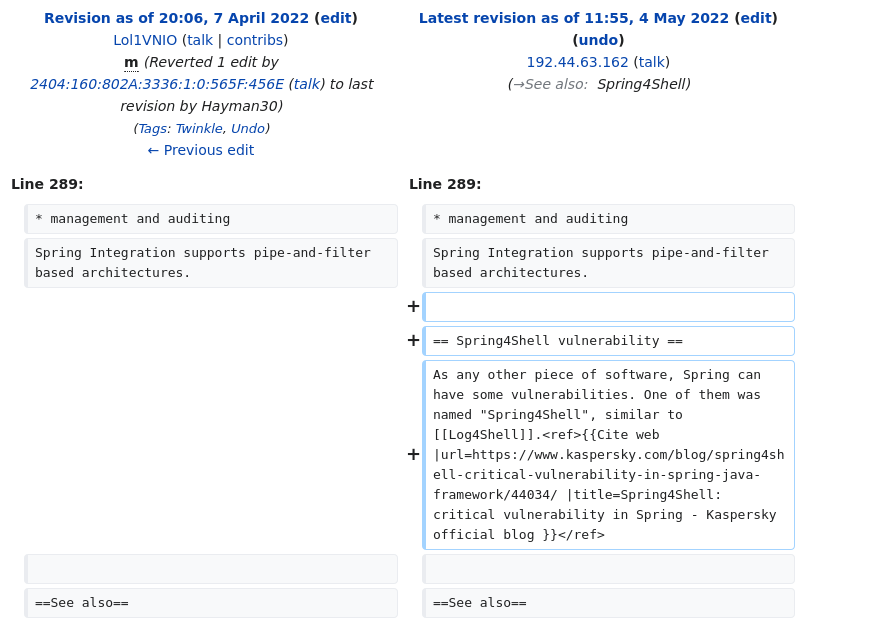Open user page of Lol1VNIO

pyautogui.click(x=145, y=40)
